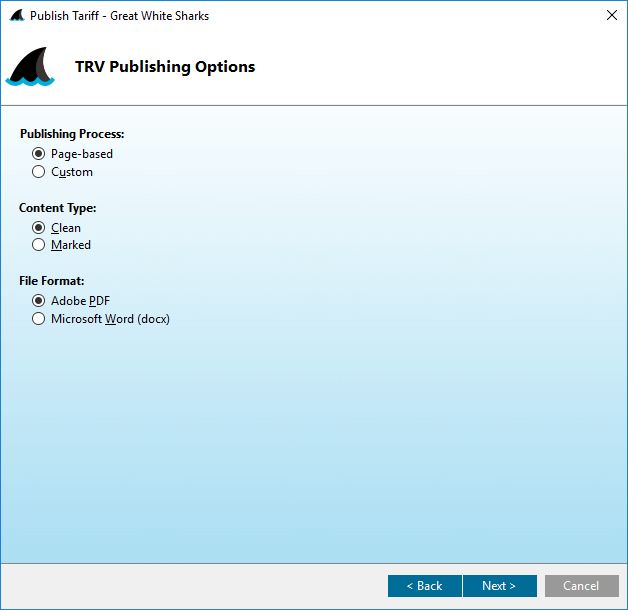
Task: Go back with the < Back button
Action: 424,586
